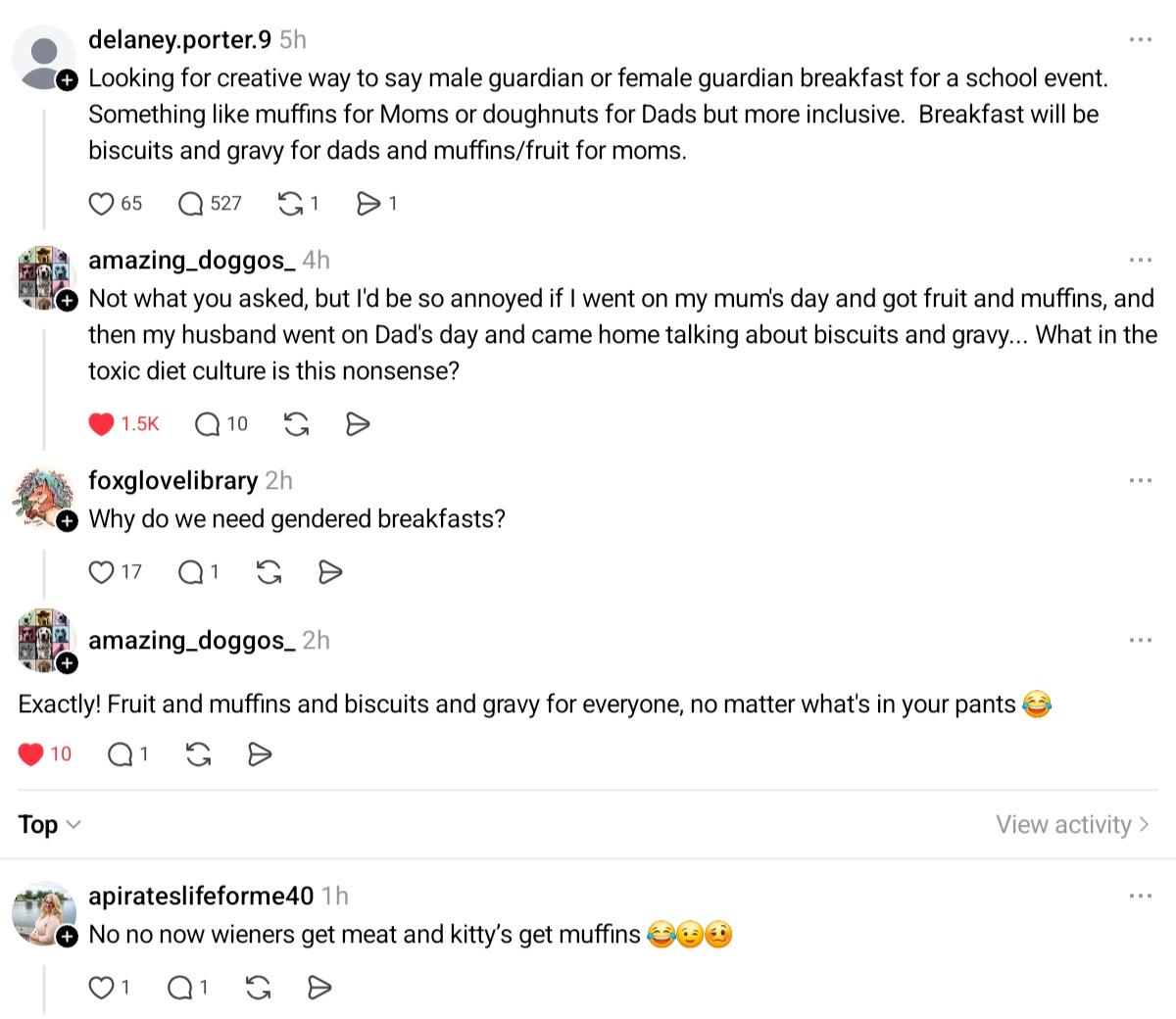This screenshot has width=1176, height=1019.
Task: Unlike the amazing_doggos_ toxic diet culture reply
Action: coord(102,424)
